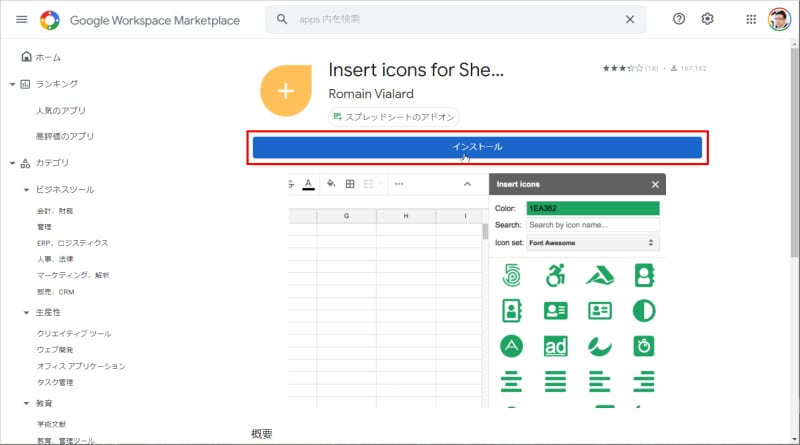Click the Insert icons for She... title
This screenshot has height=445, width=800.
click(416, 70)
